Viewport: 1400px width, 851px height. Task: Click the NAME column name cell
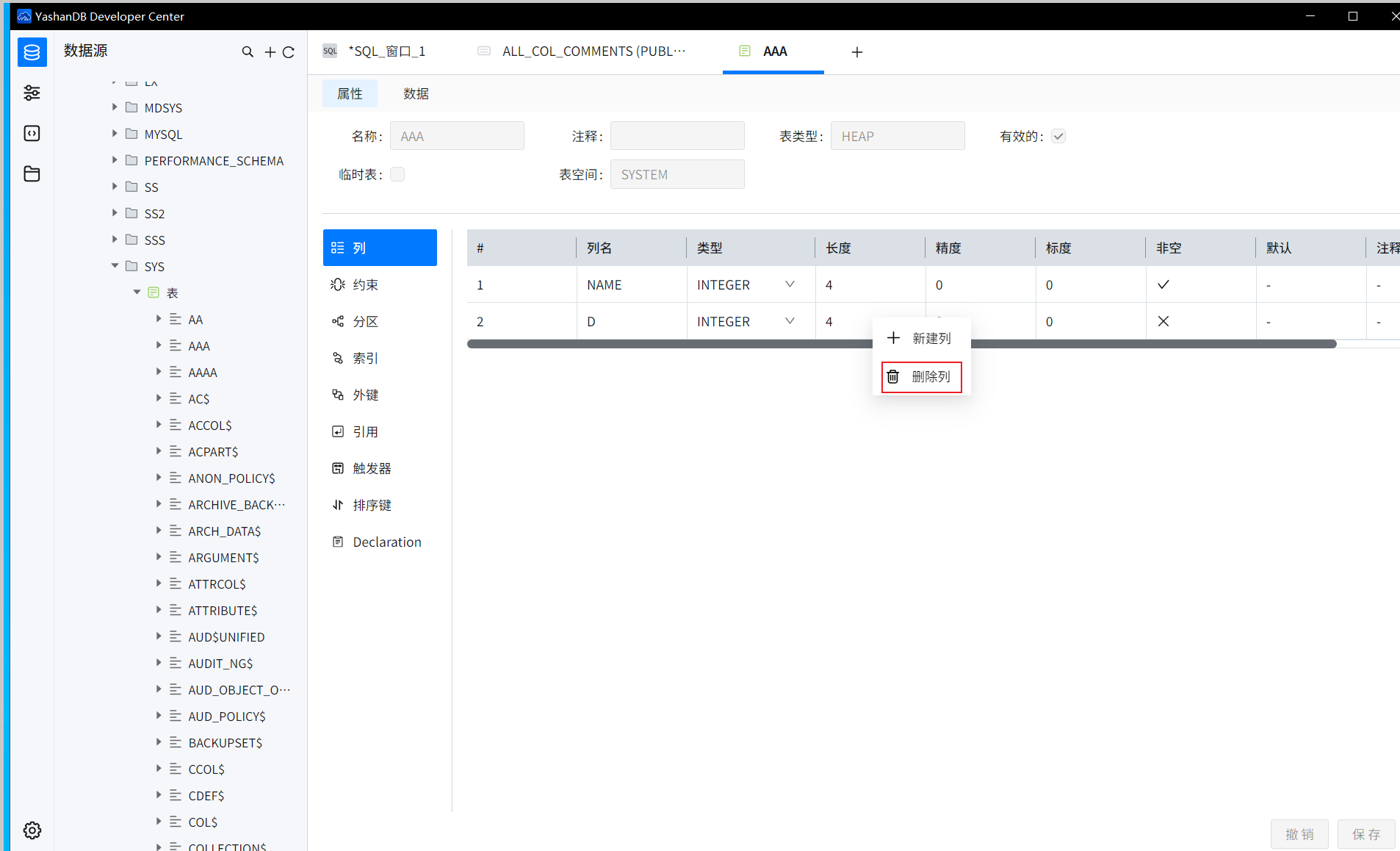(x=632, y=284)
